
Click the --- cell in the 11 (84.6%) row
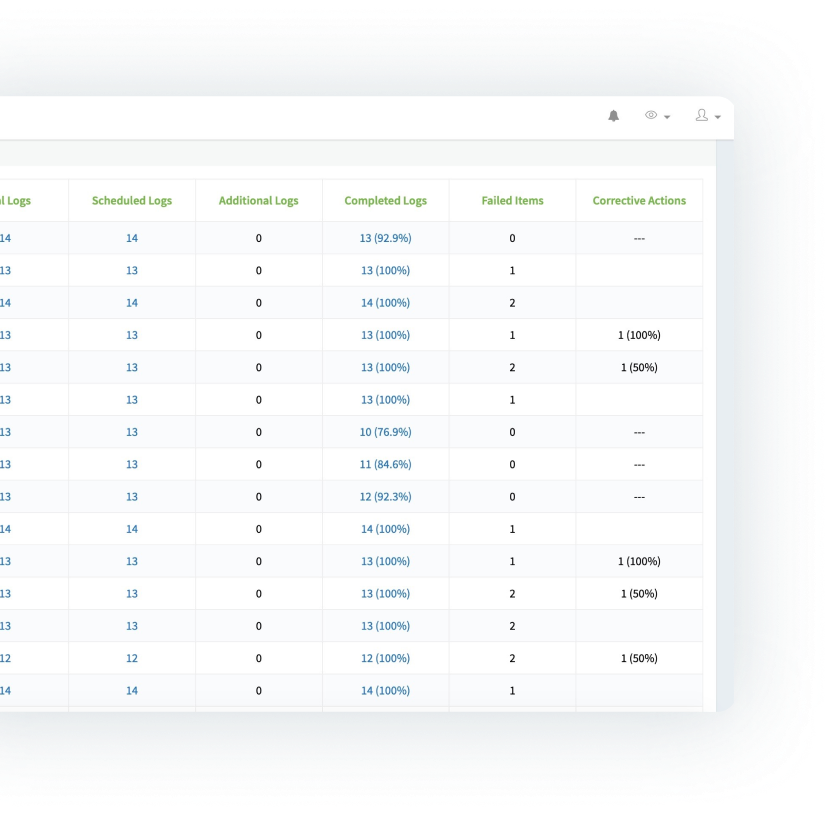[x=639, y=465]
